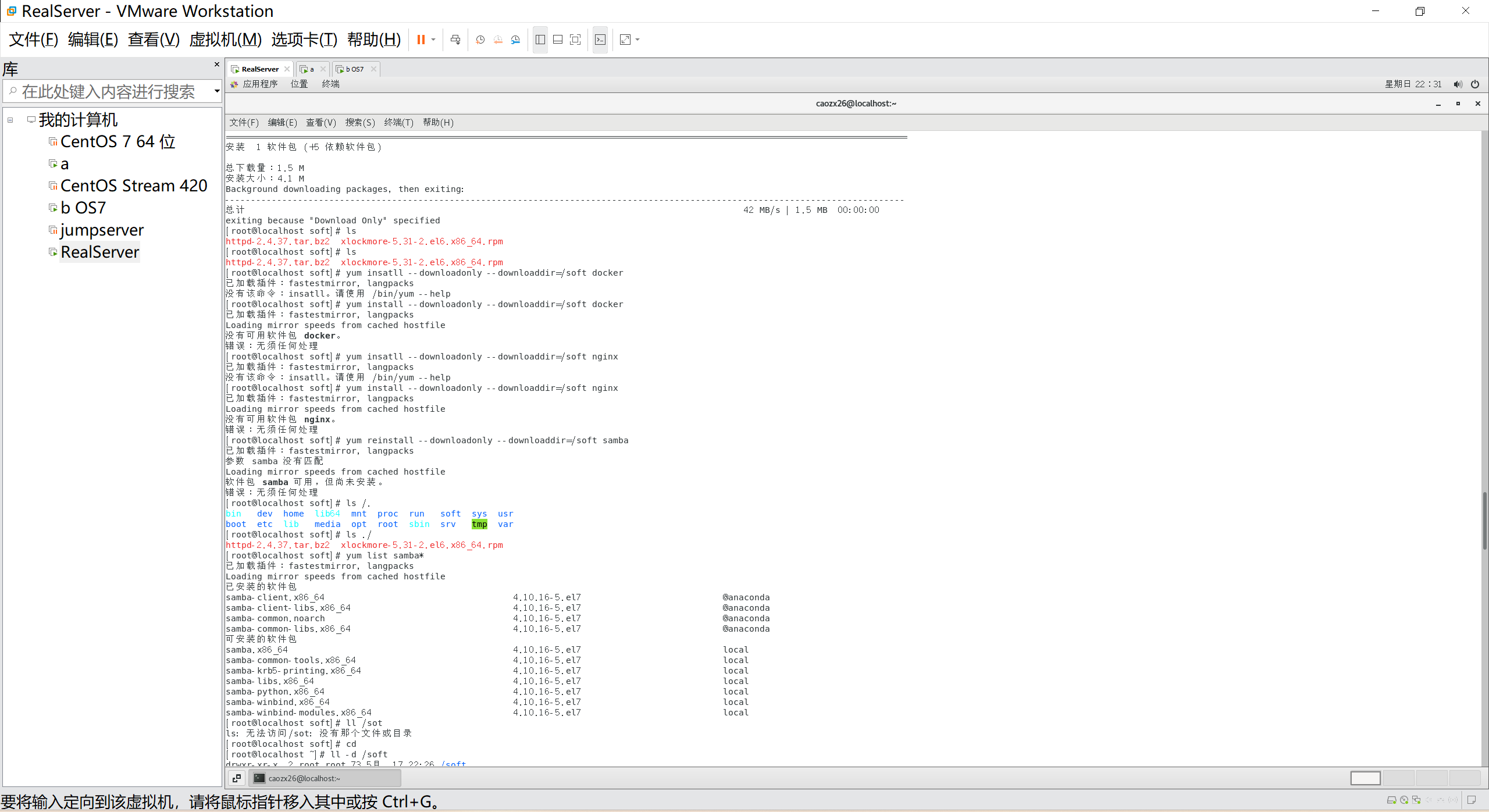Screen dimensions: 1489x812
Task: Click the terminal vertical scrollbar thumb
Action: pyautogui.click(x=1484, y=521)
